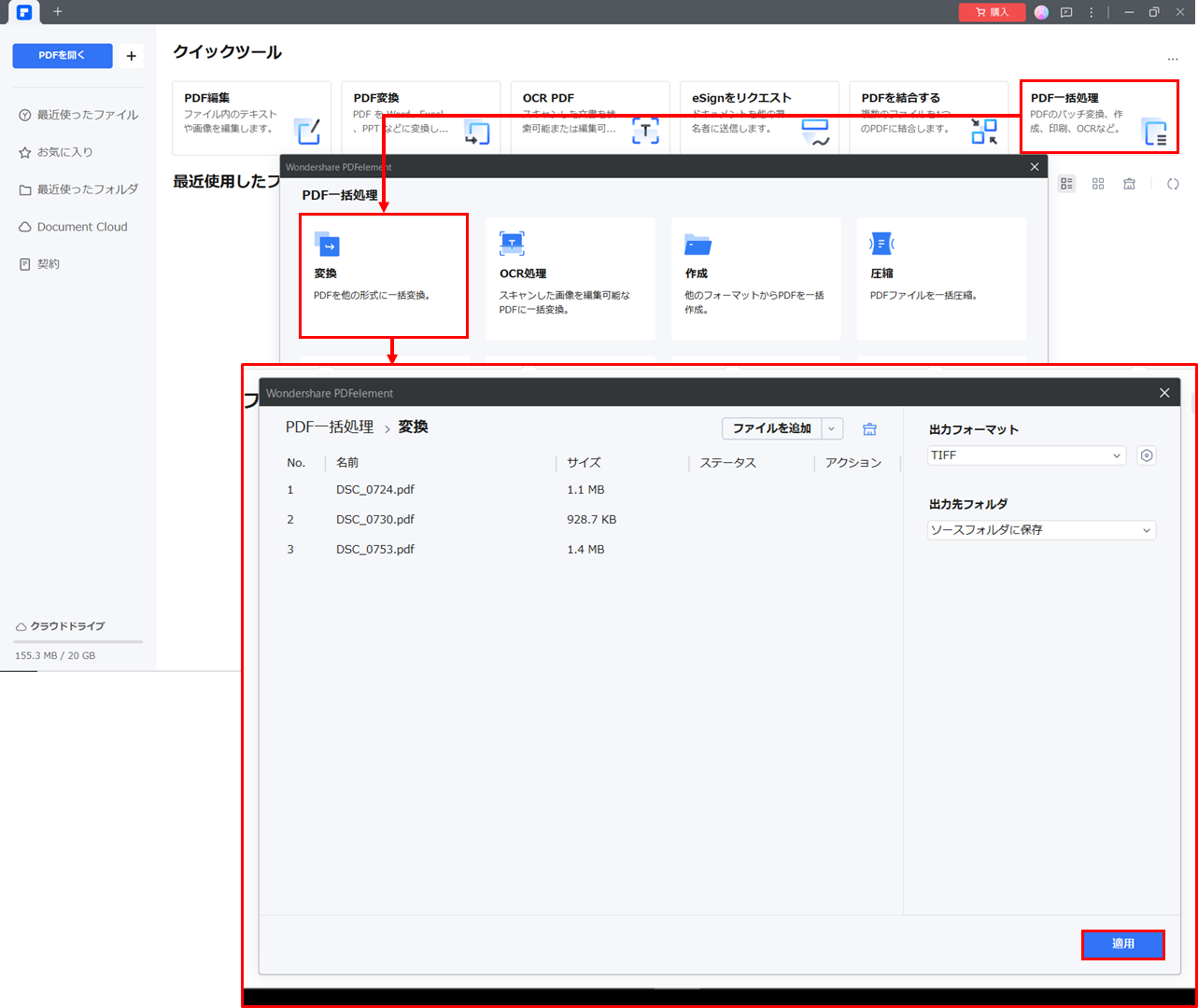Viewport: 1198px width, 1008px height.
Task: Refresh the recent files list
Action: (x=1173, y=184)
